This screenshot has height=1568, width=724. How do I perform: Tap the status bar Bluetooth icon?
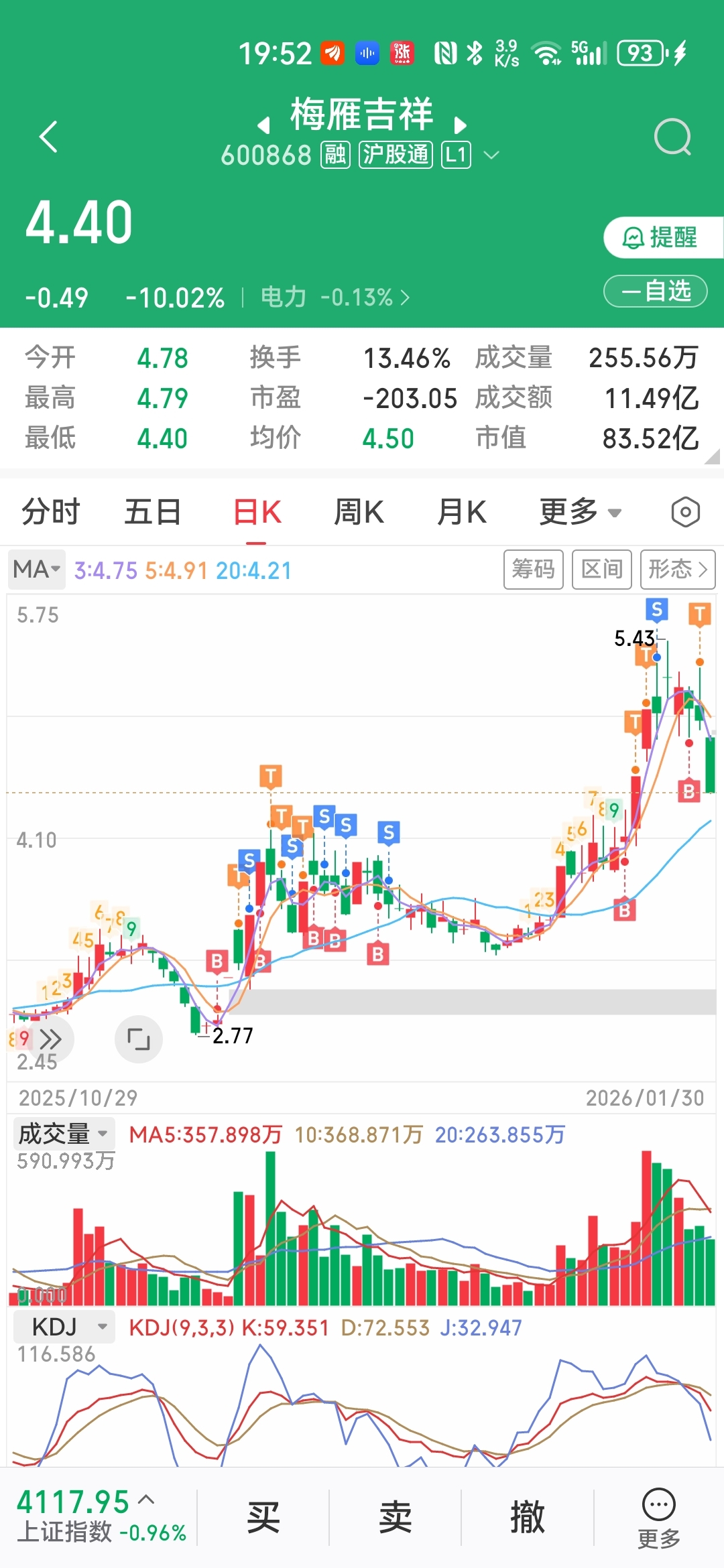475,53
